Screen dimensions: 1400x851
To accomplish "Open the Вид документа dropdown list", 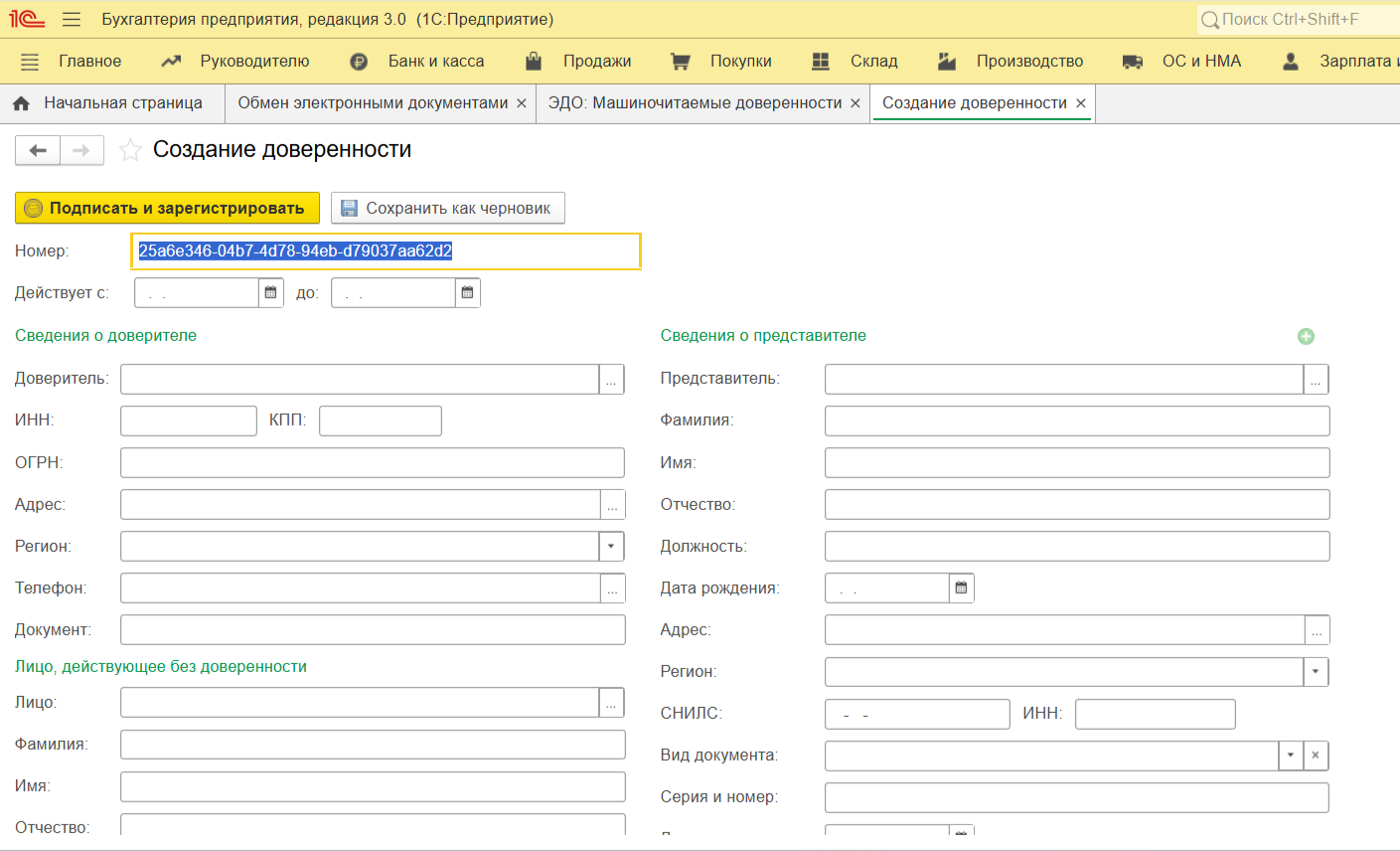I will [1290, 756].
